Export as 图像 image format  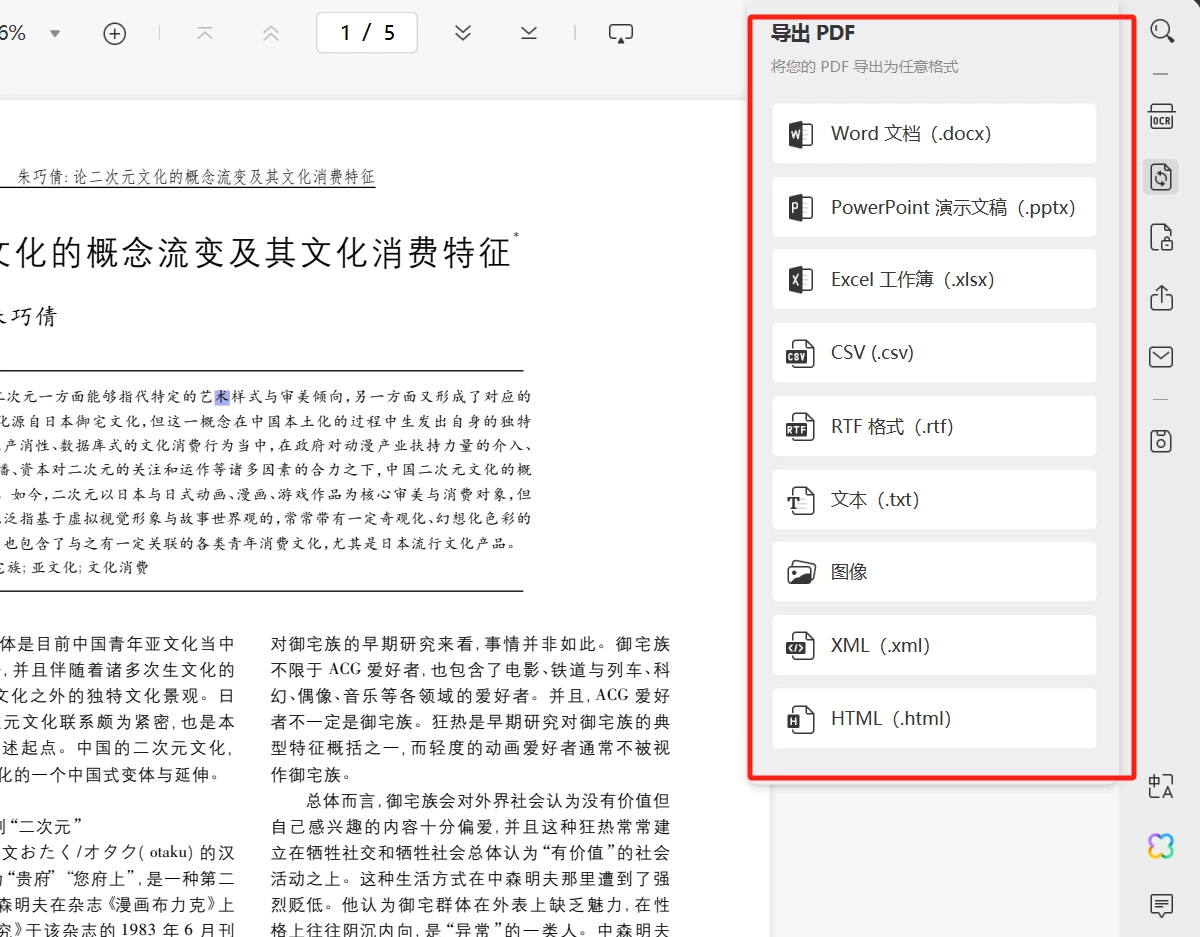[934, 572]
